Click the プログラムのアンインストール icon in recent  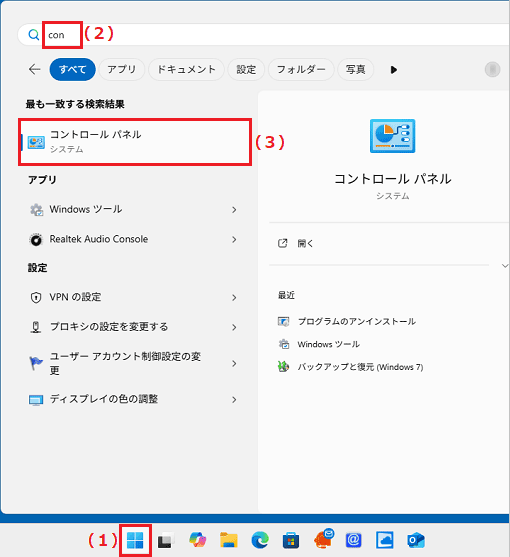(x=283, y=321)
